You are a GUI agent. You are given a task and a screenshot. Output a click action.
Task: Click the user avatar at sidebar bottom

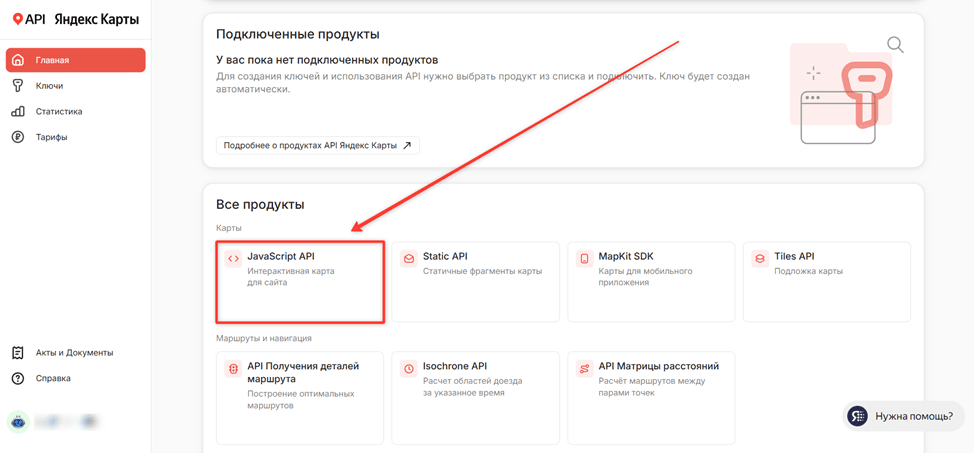(x=18, y=422)
